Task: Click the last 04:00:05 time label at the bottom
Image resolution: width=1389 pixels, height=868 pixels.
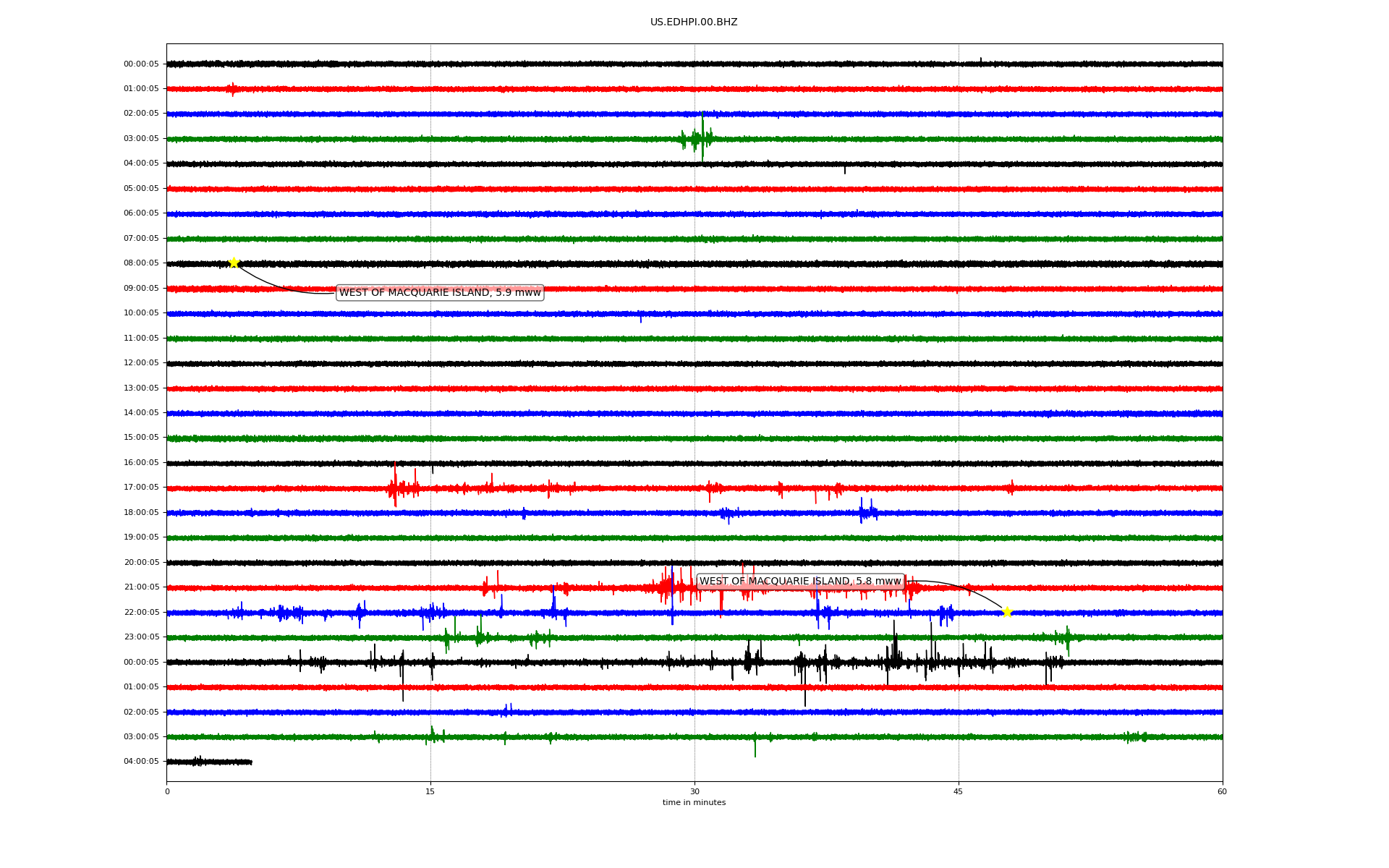Action: point(141,762)
